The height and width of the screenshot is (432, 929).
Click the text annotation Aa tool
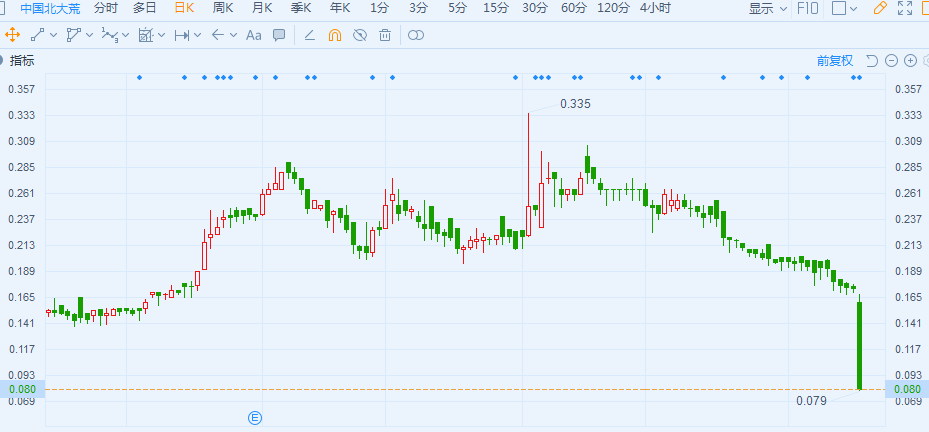[253, 35]
